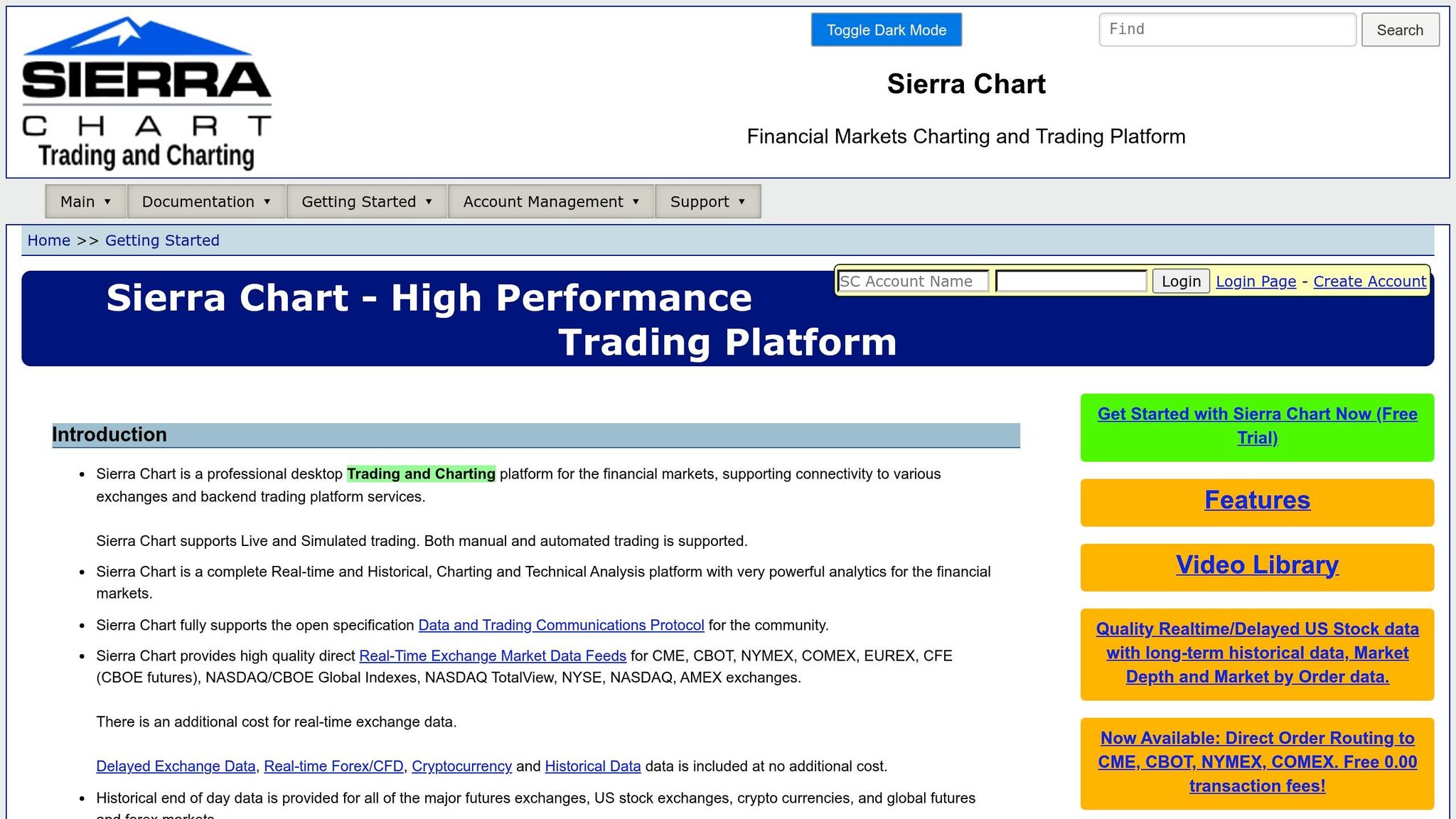Viewport: 1456px width, 819px height.
Task: Open Get Started Free Trial link
Action: (1257, 426)
